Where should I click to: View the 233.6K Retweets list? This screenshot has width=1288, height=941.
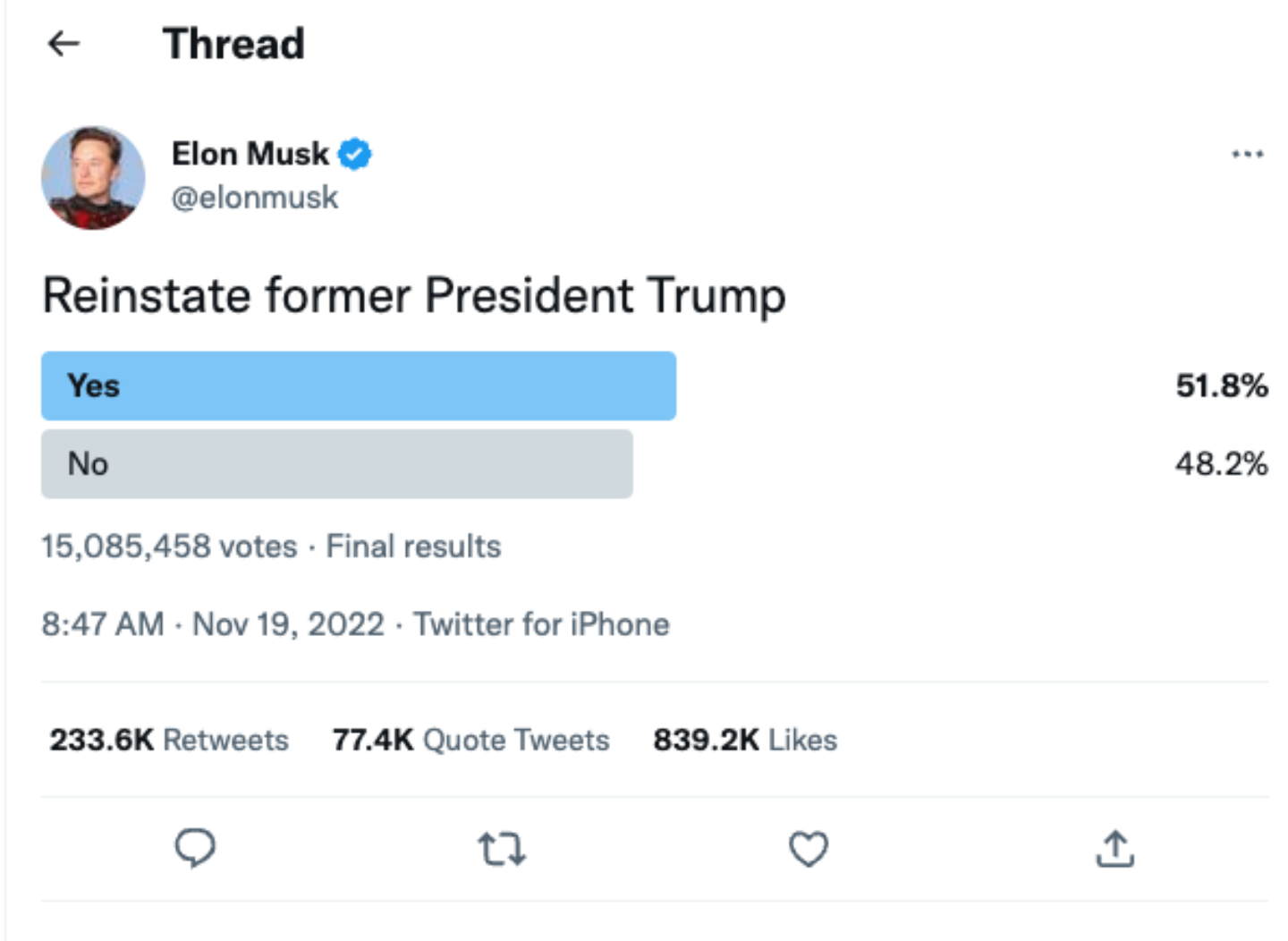point(169,740)
